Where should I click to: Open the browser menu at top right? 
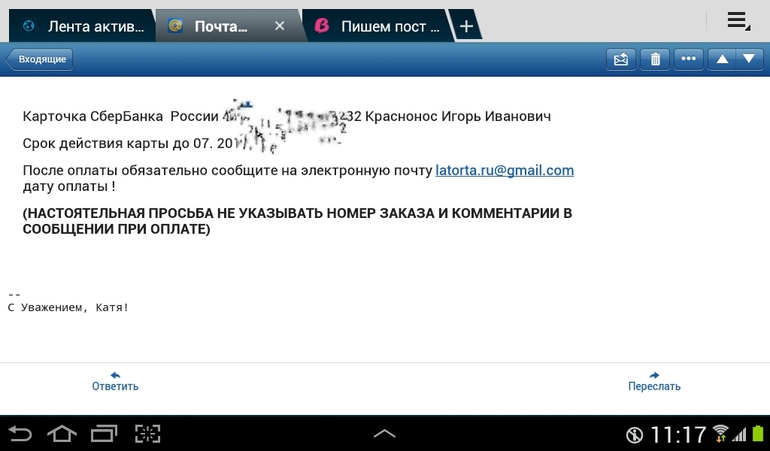pyautogui.click(x=738, y=21)
